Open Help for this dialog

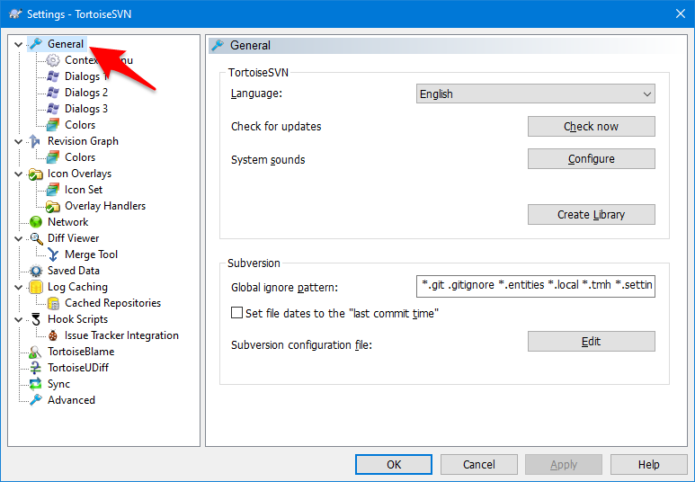point(649,464)
